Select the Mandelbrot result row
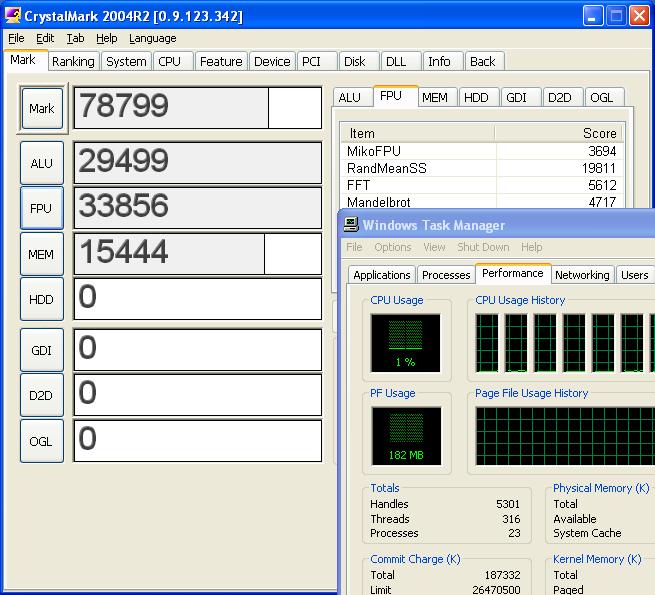 coord(482,201)
